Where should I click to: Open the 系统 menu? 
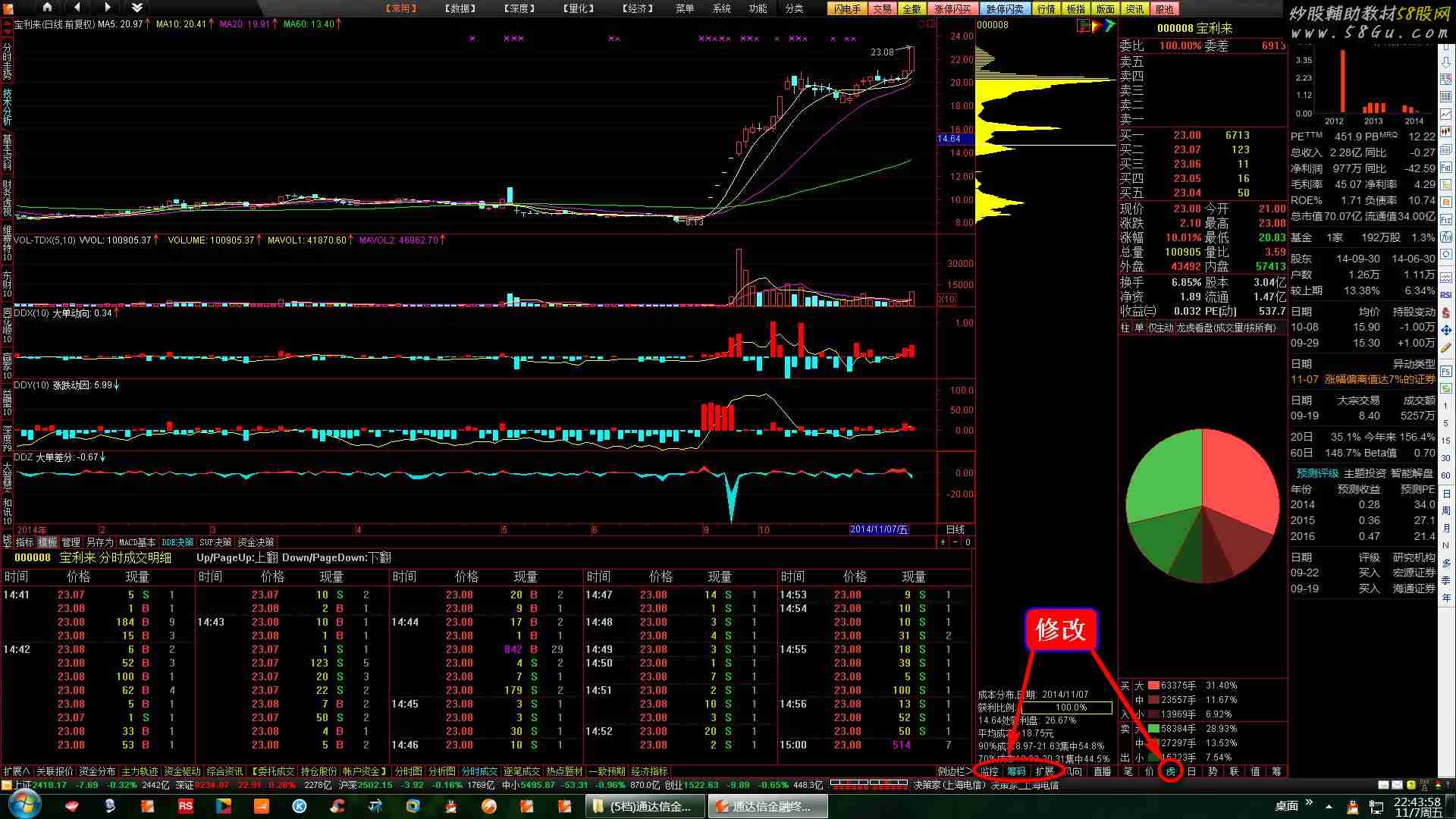(x=721, y=8)
